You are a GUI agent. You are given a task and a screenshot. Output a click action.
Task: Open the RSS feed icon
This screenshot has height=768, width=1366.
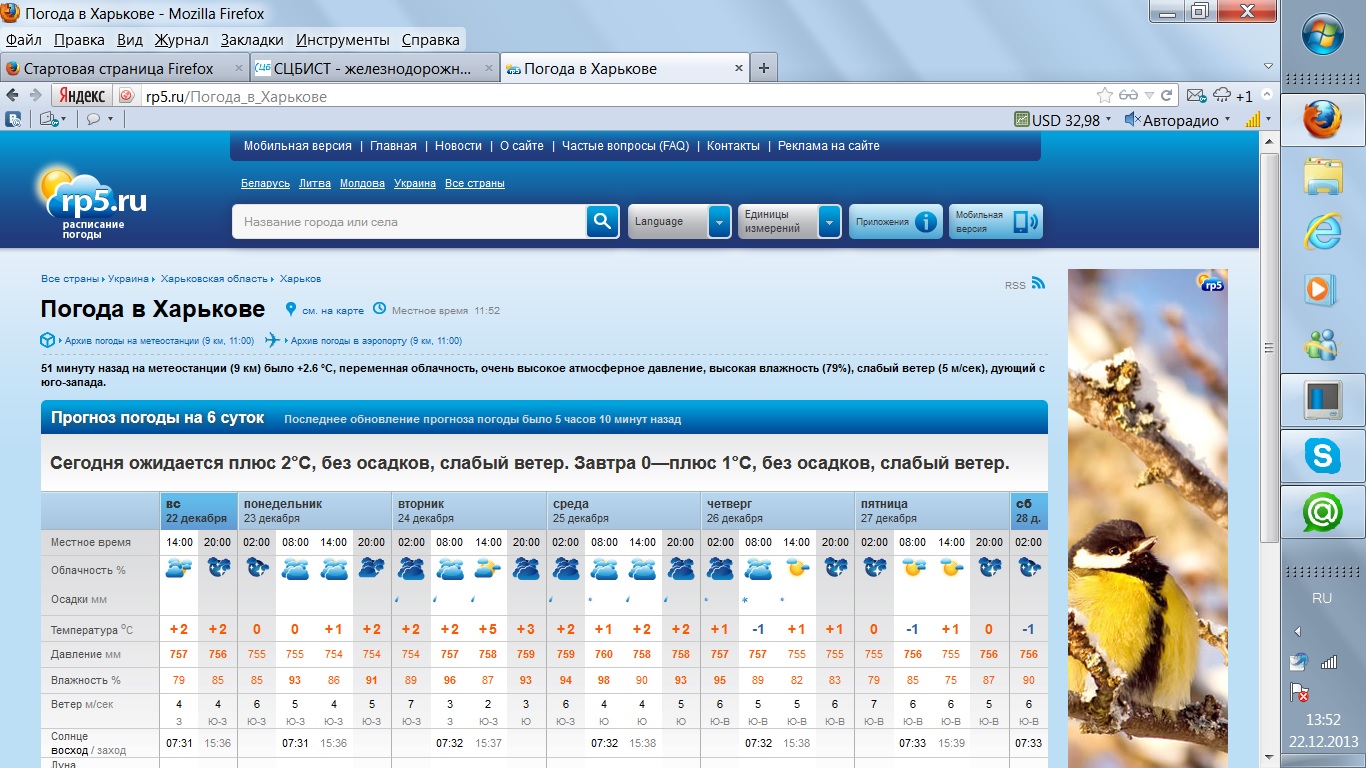click(x=1038, y=283)
